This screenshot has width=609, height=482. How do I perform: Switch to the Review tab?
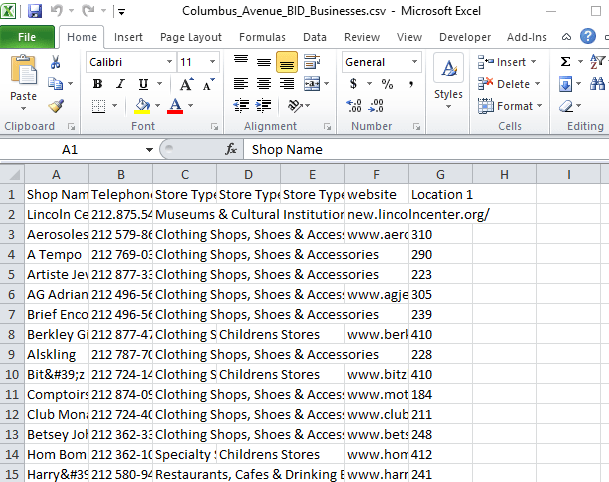(x=362, y=37)
